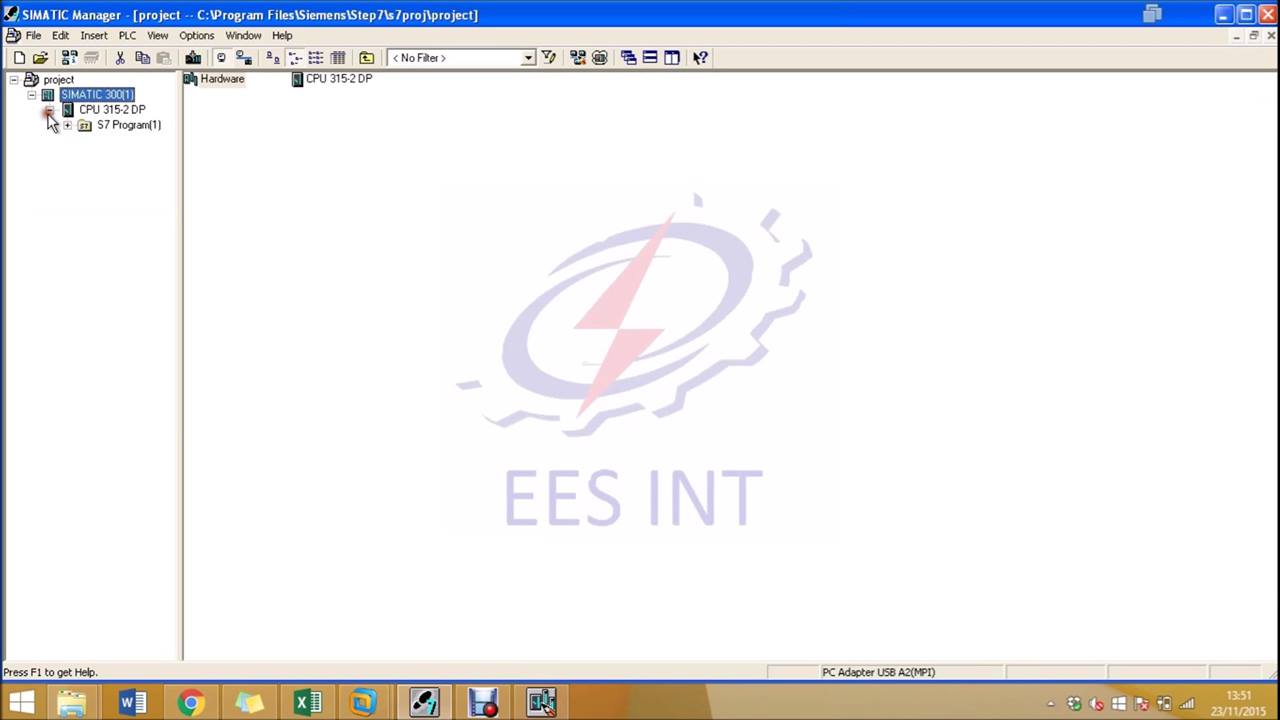This screenshot has height=720, width=1280.
Task: Open the View menu
Action: [x=158, y=36]
